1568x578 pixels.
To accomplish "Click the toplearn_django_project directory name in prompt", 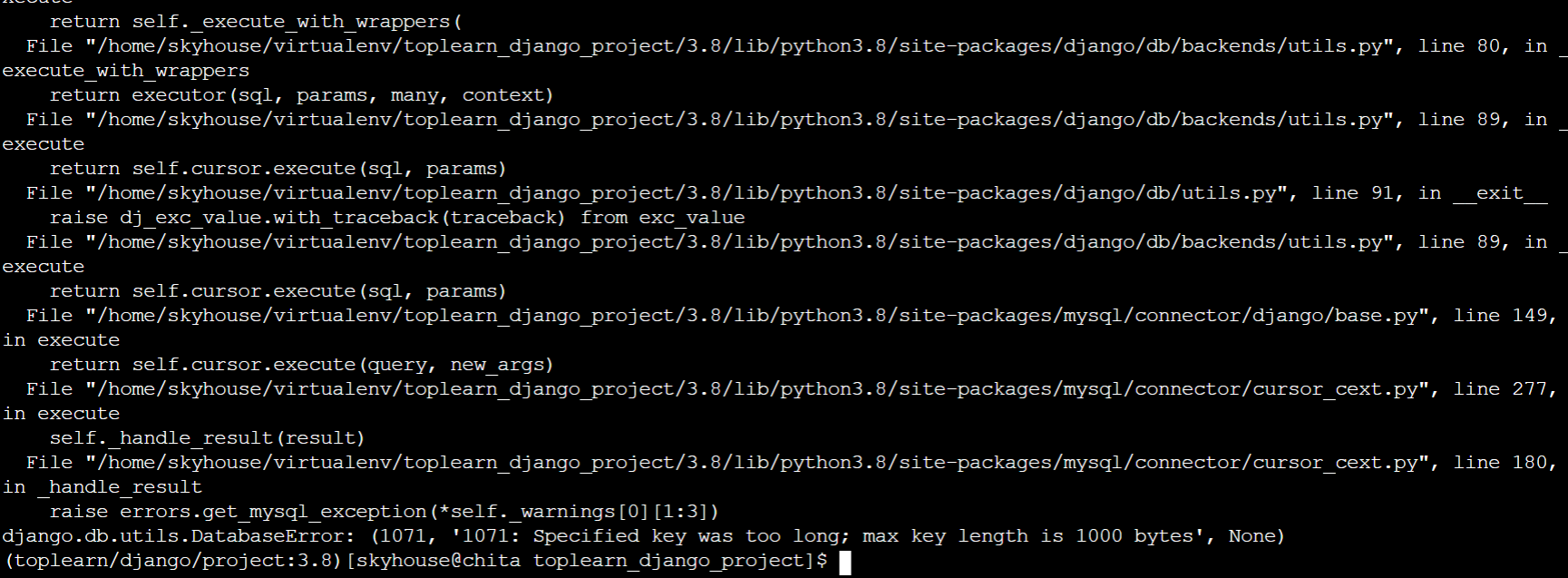I will [667, 561].
